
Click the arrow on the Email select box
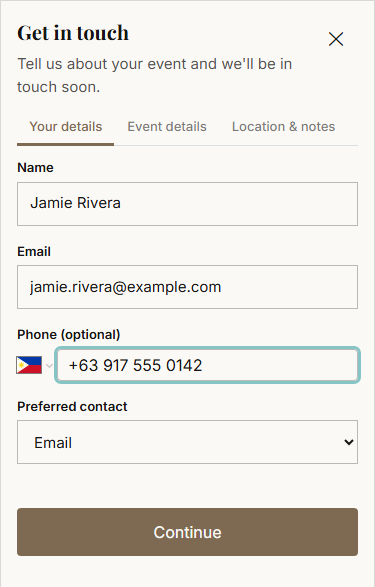pos(348,442)
